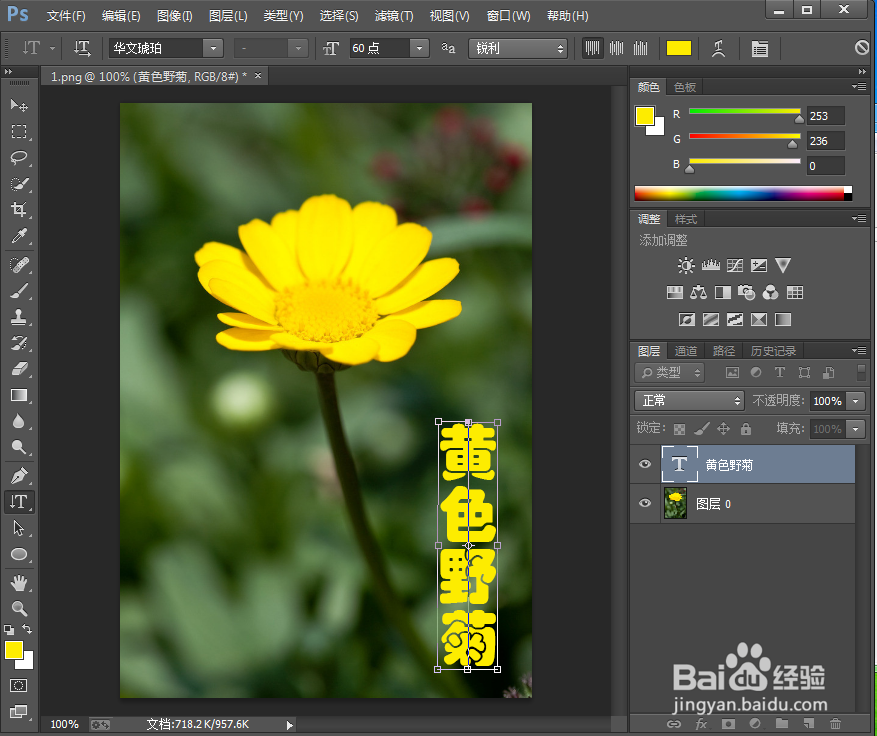877x736 pixels.
Task: Open font style dropdown
Action: pos(299,49)
